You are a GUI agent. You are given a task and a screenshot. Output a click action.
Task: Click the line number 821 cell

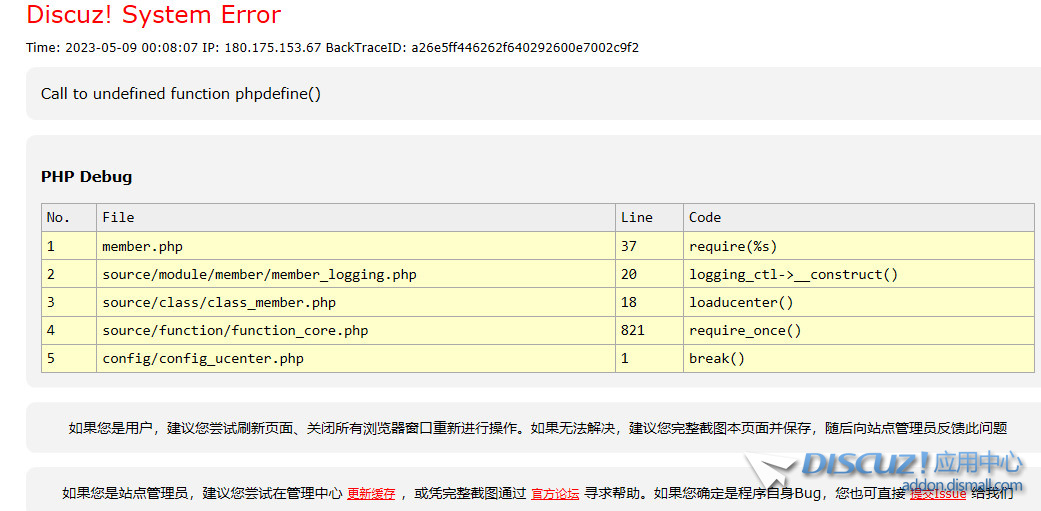(x=633, y=330)
